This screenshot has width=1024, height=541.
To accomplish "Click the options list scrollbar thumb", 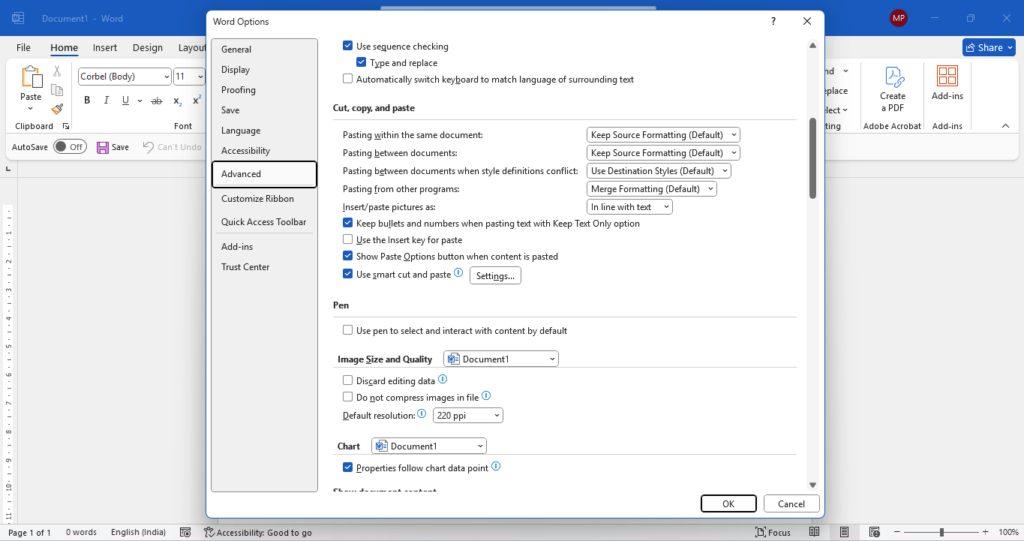I will 812,158.
